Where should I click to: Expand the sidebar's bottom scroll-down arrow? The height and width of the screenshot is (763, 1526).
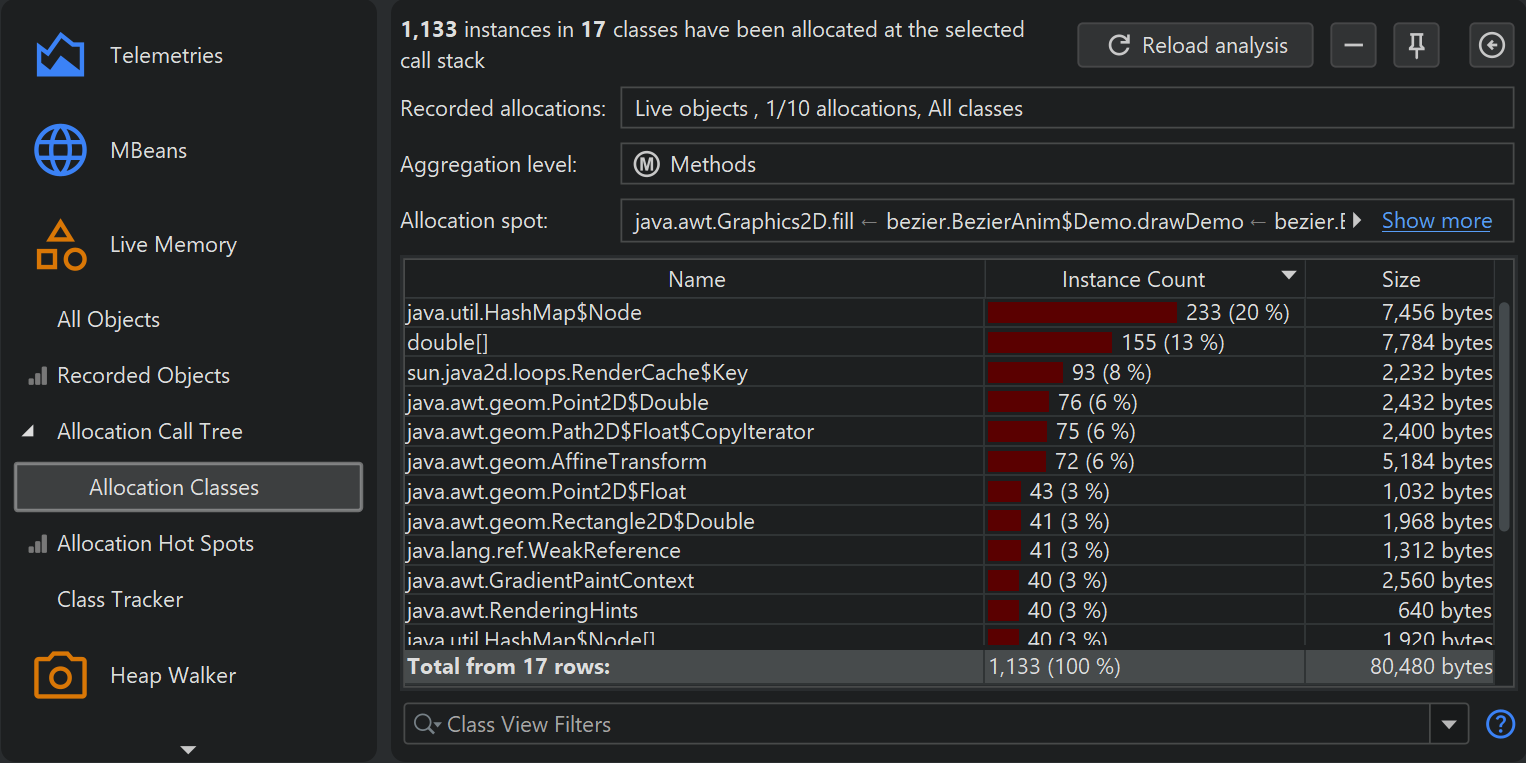tap(188, 749)
